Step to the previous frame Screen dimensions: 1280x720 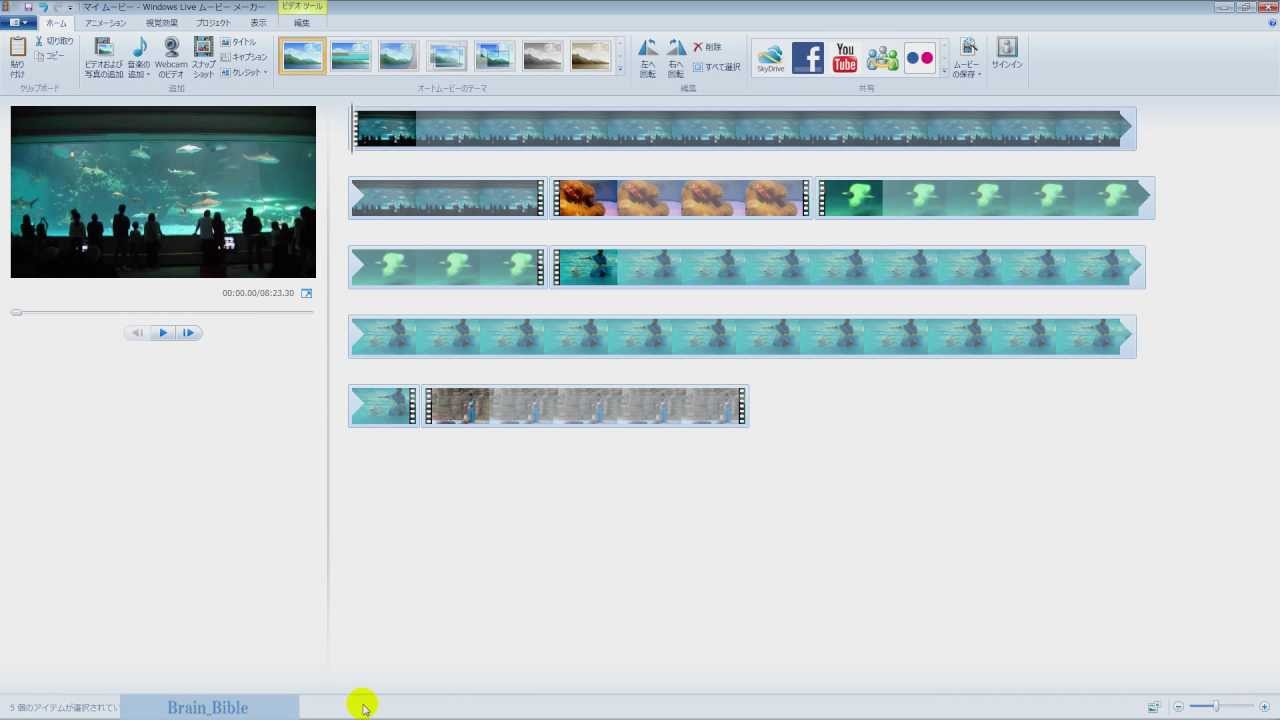138,333
